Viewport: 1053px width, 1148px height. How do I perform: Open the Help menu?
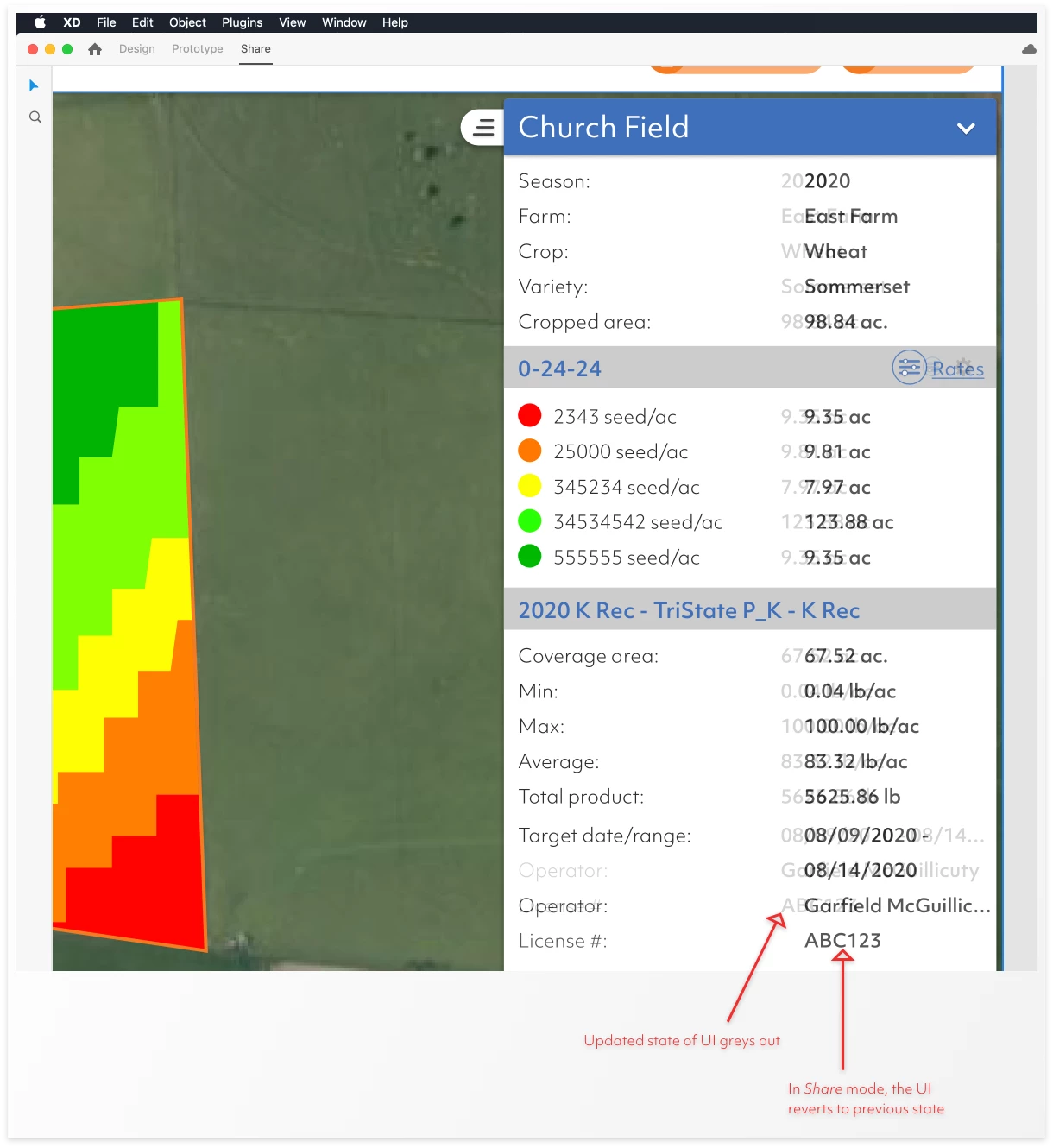pos(394,22)
